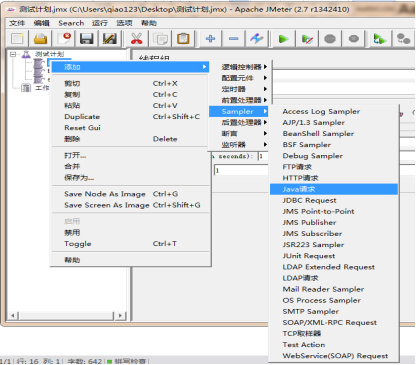Choose 剪切 from the context menu
The width and height of the screenshot is (416, 365).
pyautogui.click(x=130, y=83)
